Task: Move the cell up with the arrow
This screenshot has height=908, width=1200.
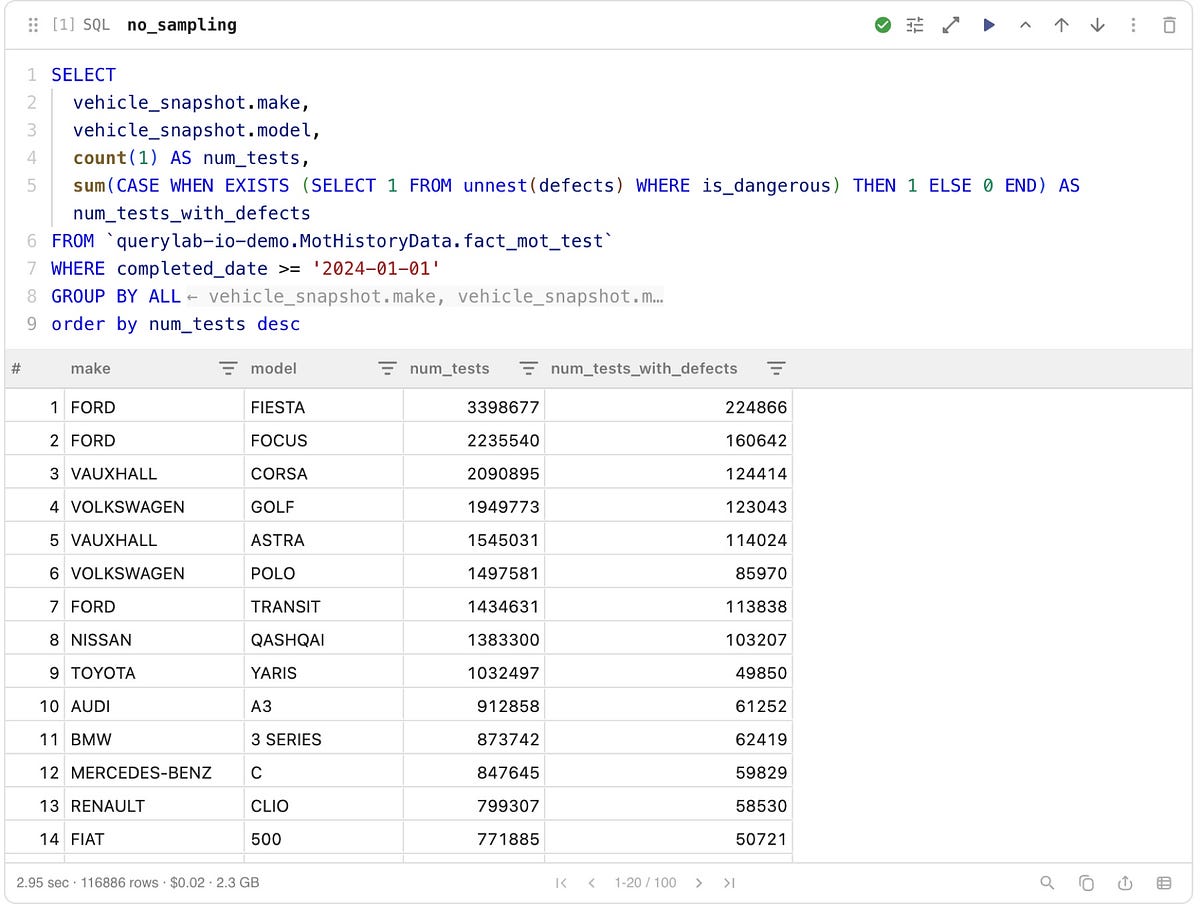Action: pos(1062,25)
